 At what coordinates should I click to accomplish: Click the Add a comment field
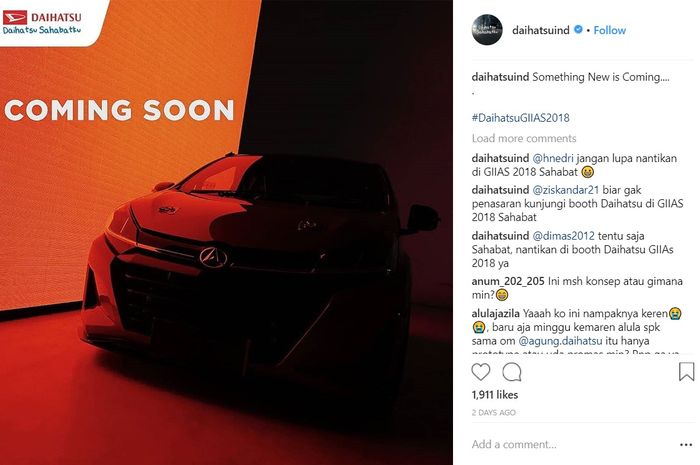pyautogui.click(x=571, y=444)
